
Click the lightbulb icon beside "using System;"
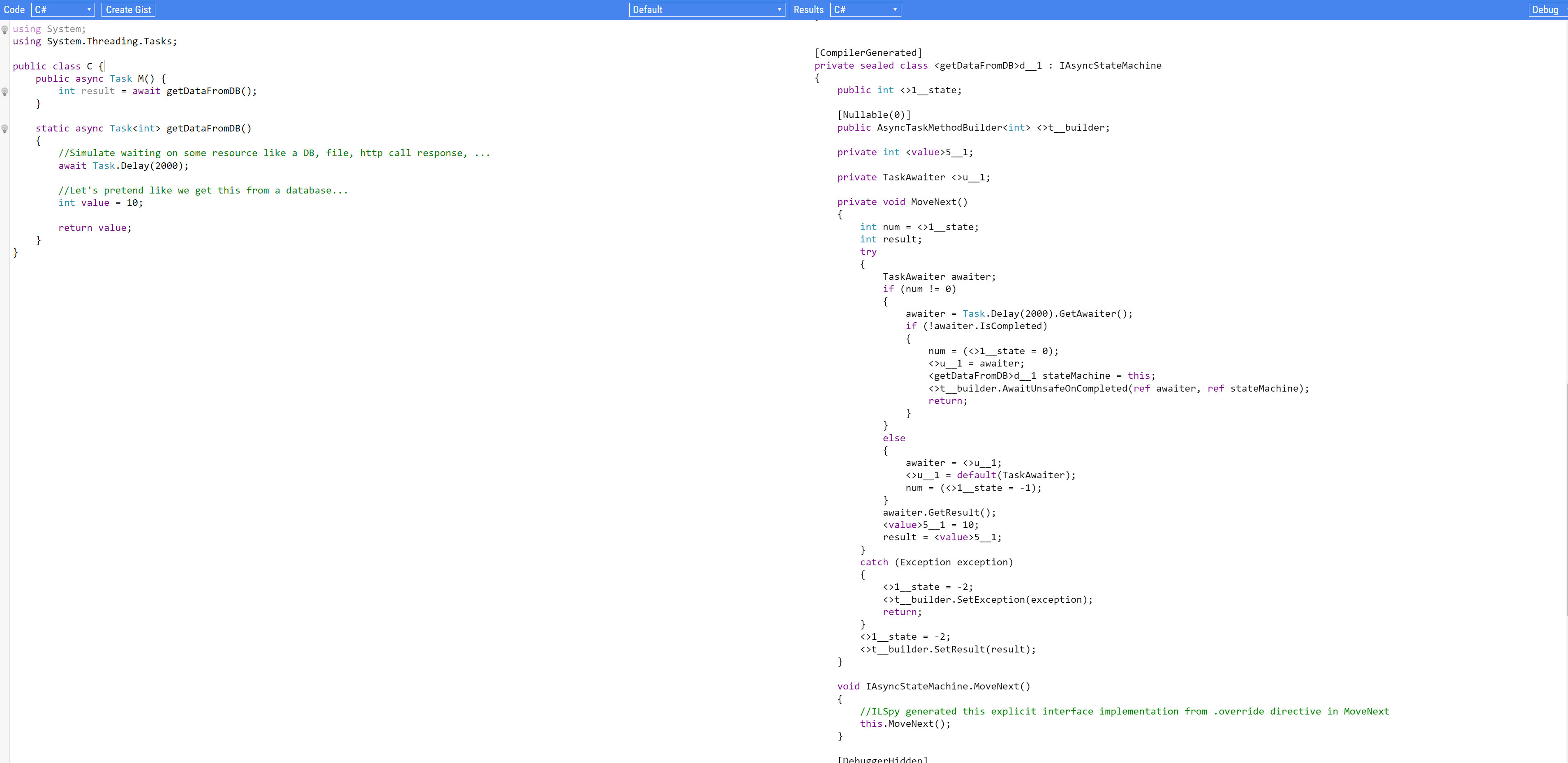(x=5, y=29)
